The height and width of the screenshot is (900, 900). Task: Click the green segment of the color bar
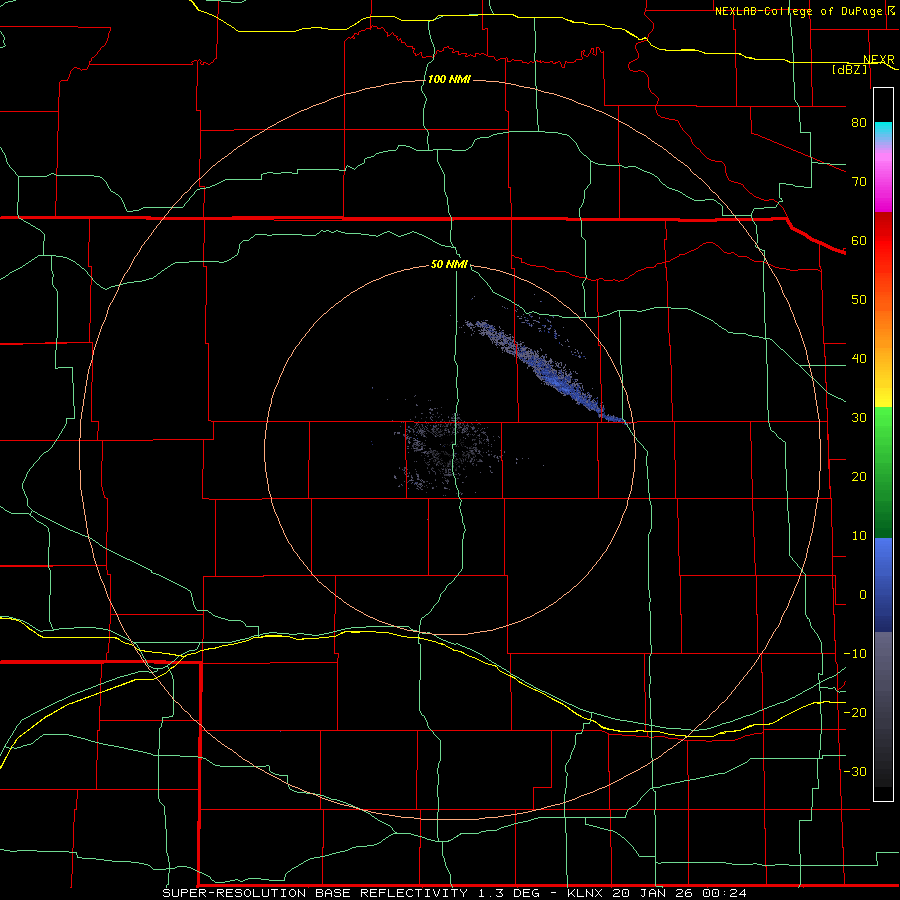(883, 472)
